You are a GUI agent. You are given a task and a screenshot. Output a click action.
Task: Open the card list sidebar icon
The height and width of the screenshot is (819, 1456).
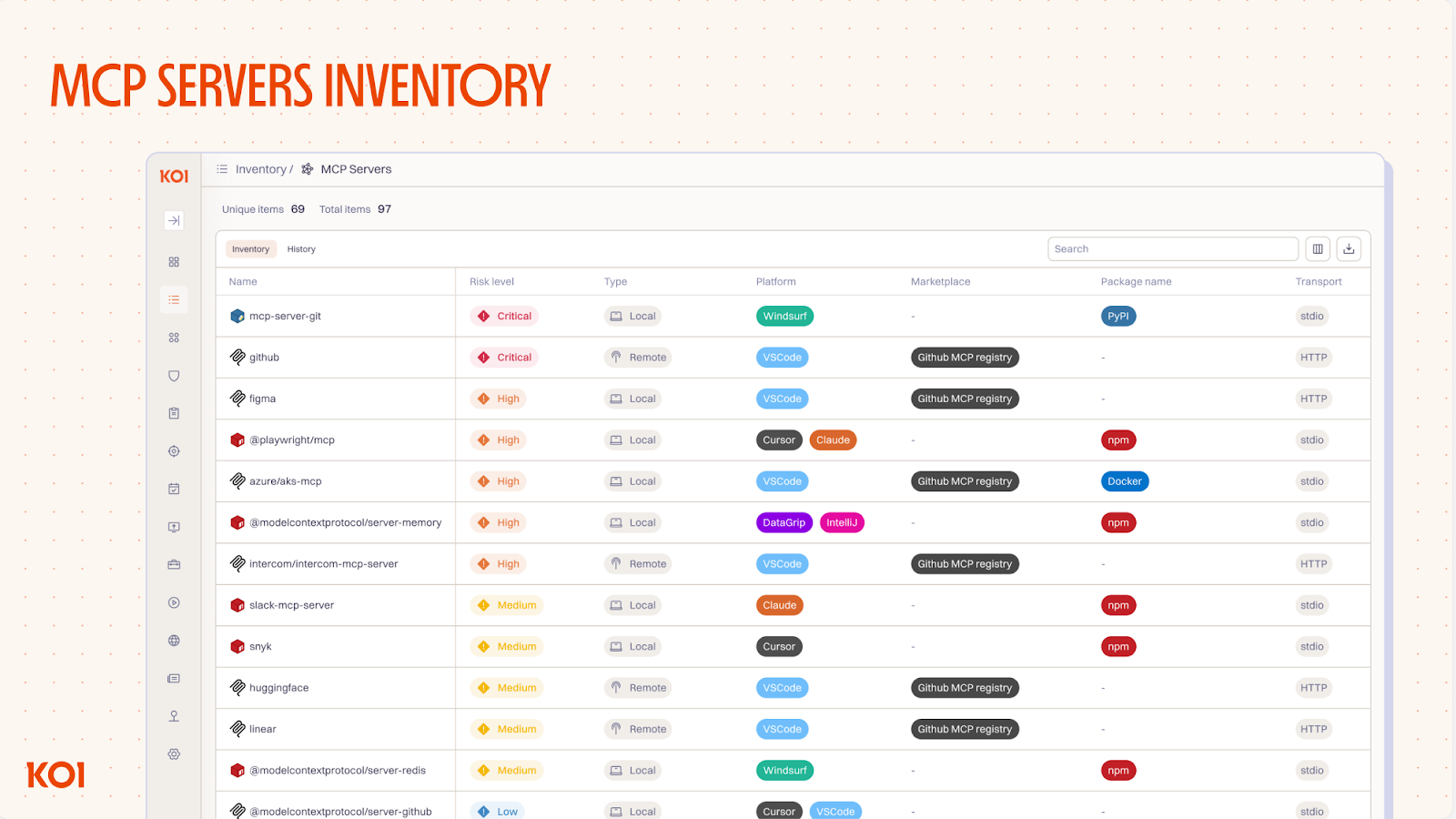174,679
